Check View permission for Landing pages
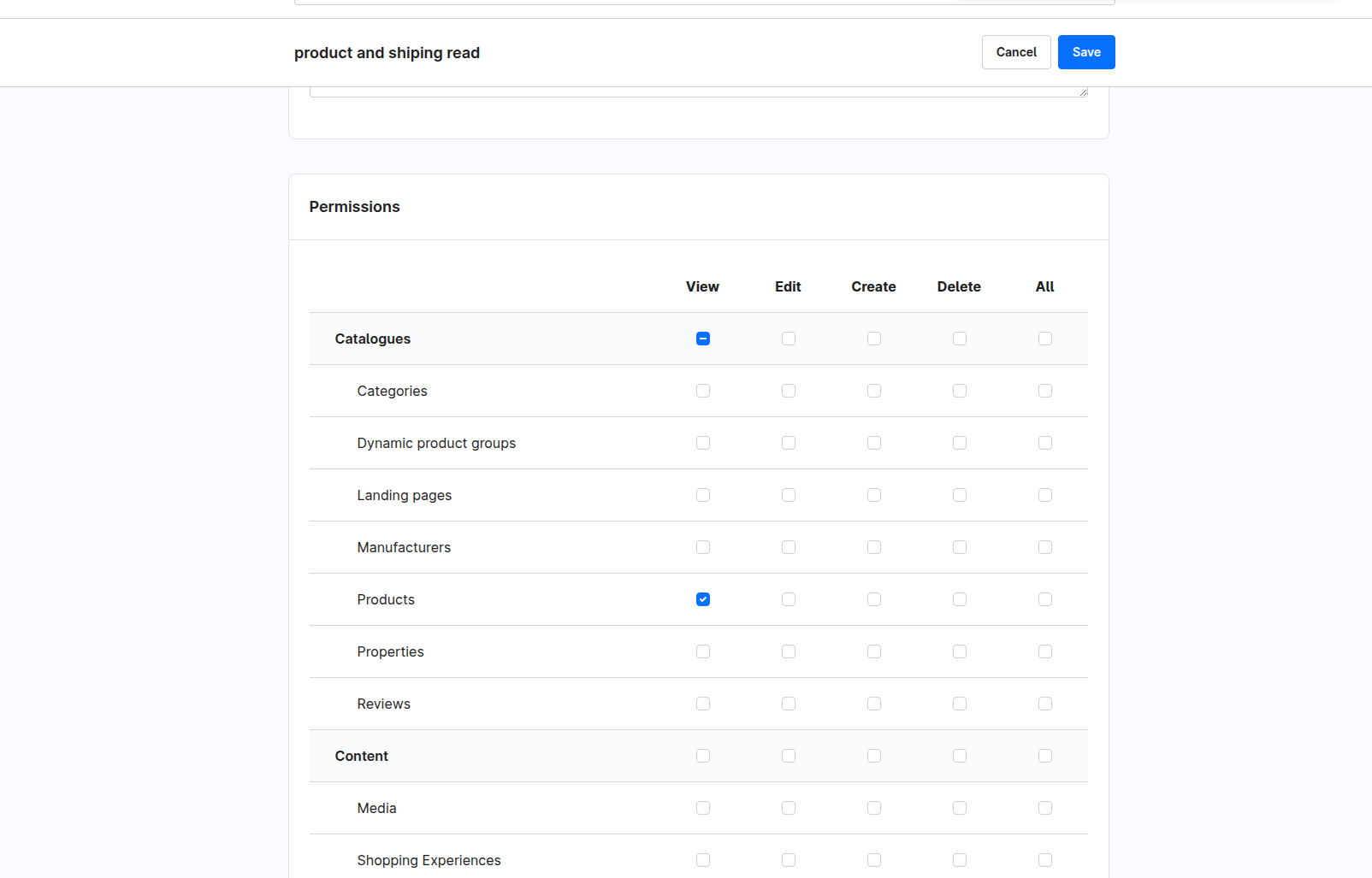The width and height of the screenshot is (1372, 878). [x=702, y=495]
